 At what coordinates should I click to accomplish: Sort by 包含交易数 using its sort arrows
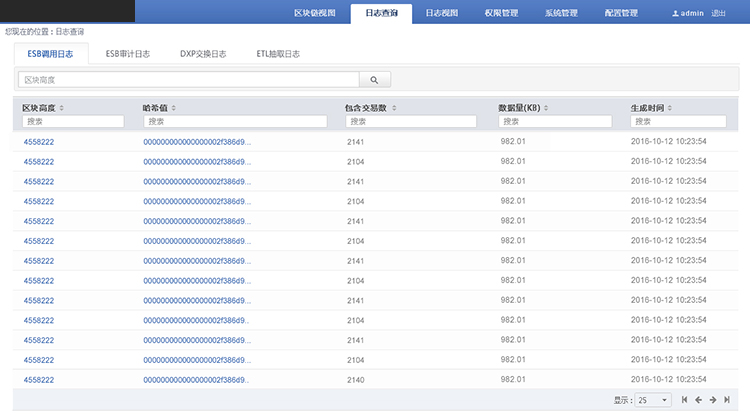394,108
